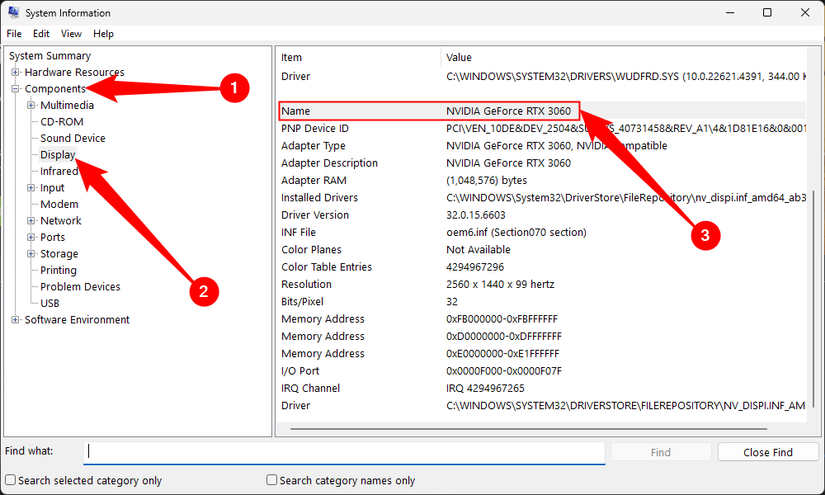Expand the Network category

[x=31, y=221]
